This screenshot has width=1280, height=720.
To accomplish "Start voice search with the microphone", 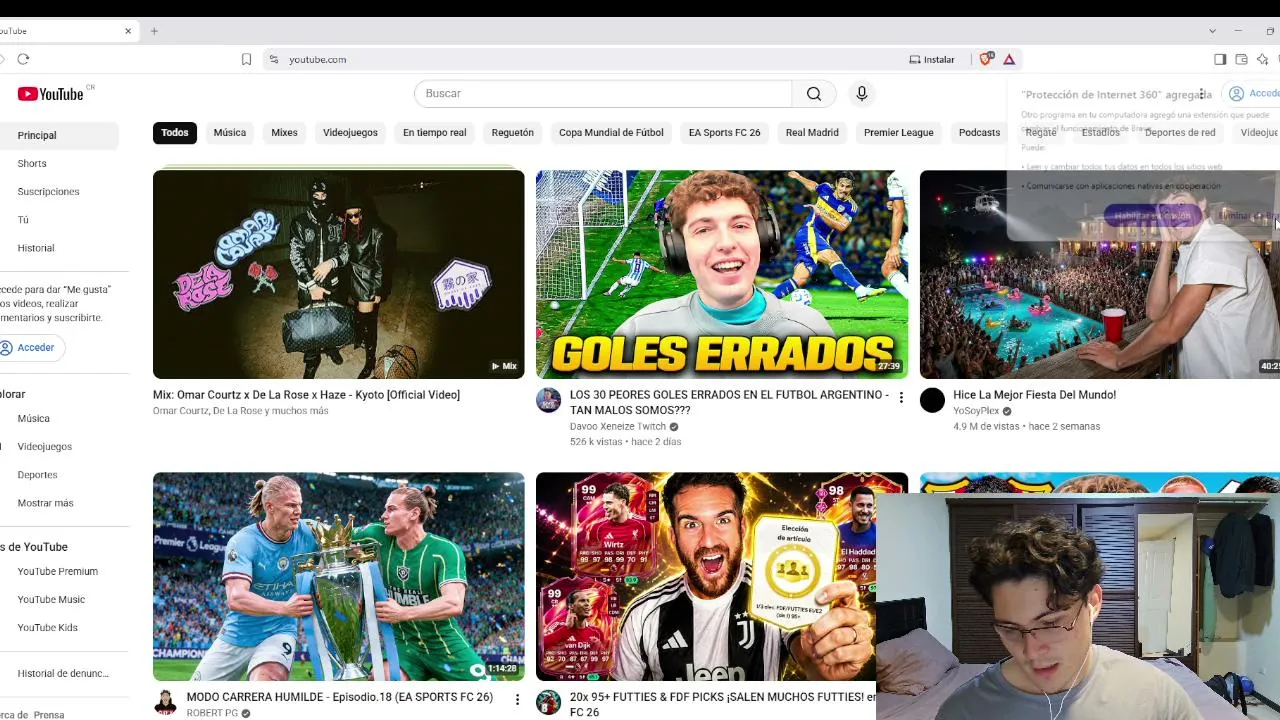I will [862, 93].
